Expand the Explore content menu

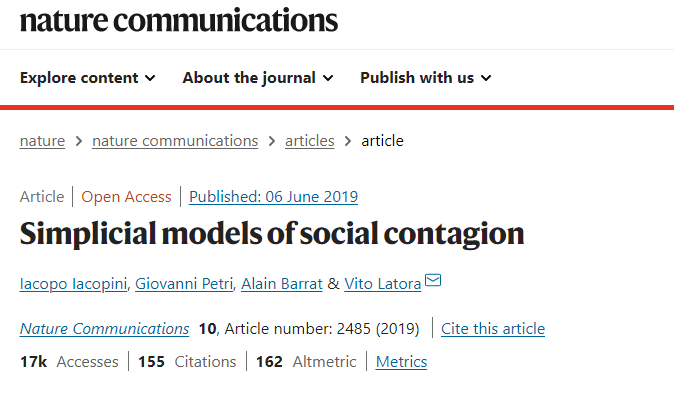(x=87, y=77)
